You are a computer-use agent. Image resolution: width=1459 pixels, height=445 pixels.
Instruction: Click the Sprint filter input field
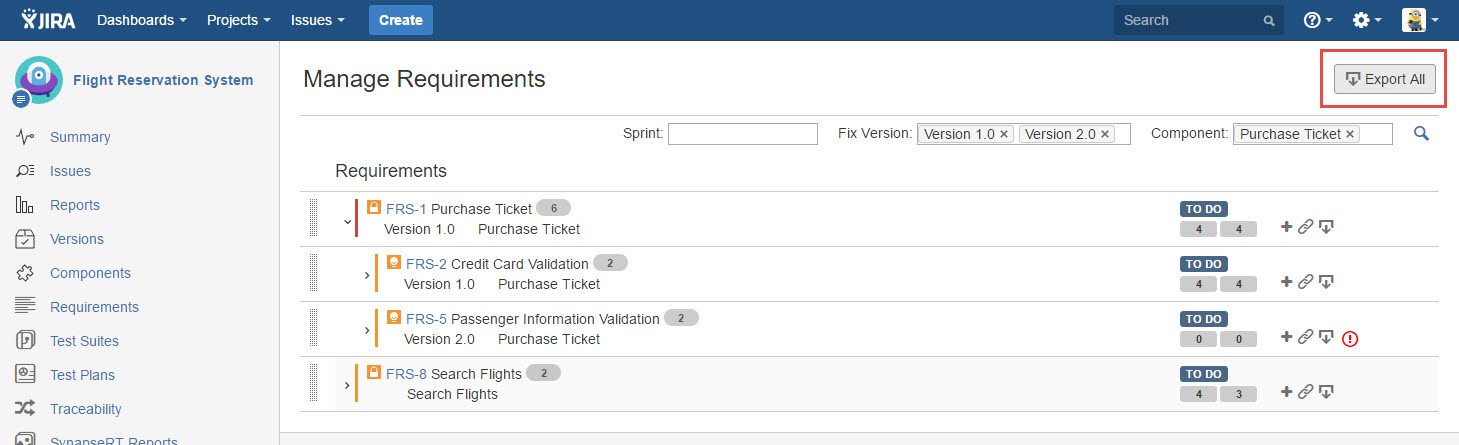click(743, 134)
